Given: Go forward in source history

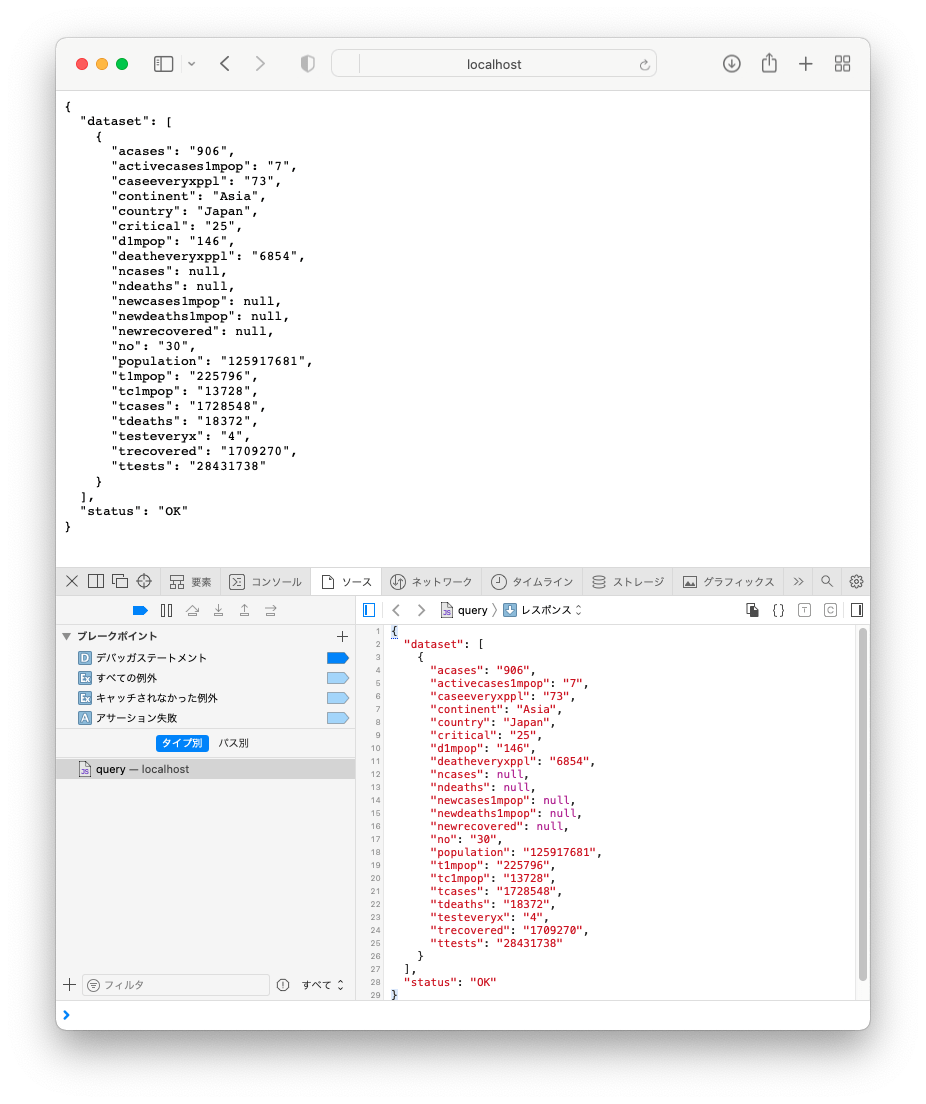Looking at the screenshot, I should [421, 610].
